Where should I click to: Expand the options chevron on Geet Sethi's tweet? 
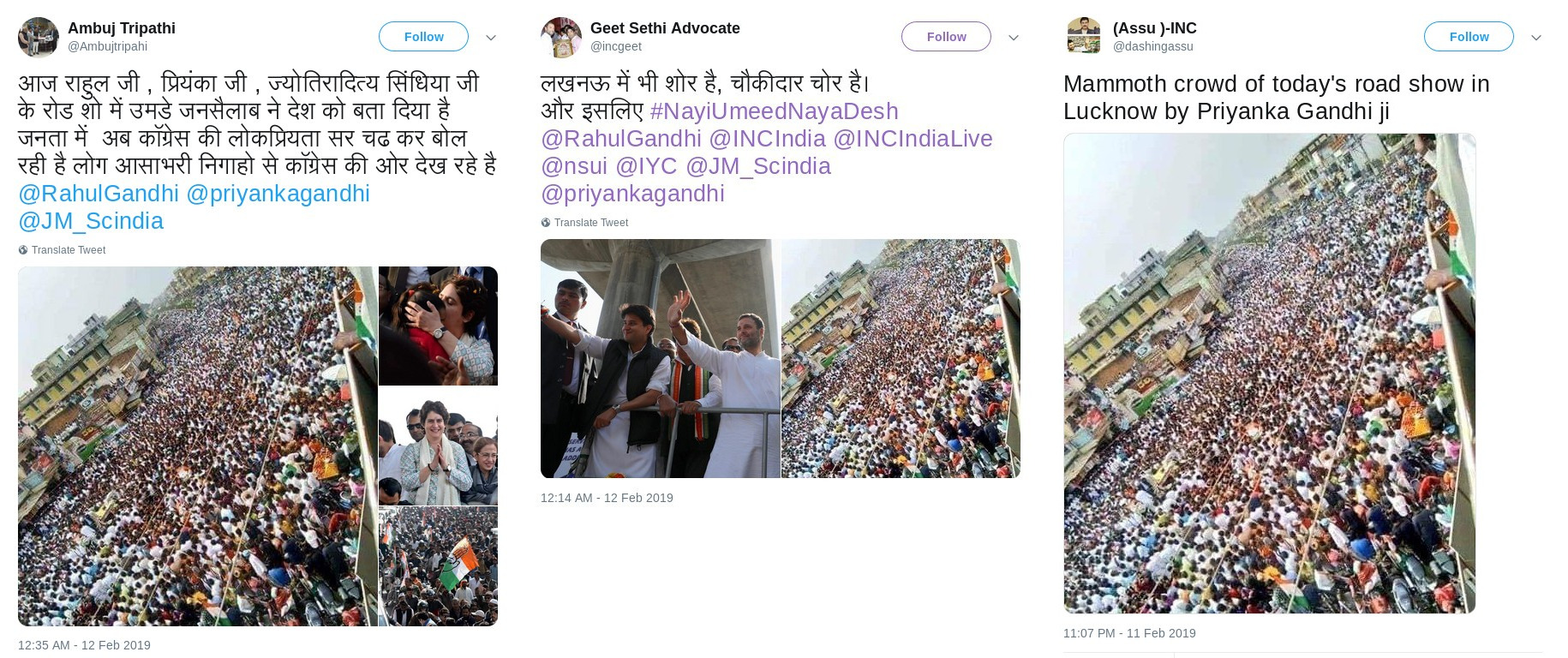[1014, 38]
